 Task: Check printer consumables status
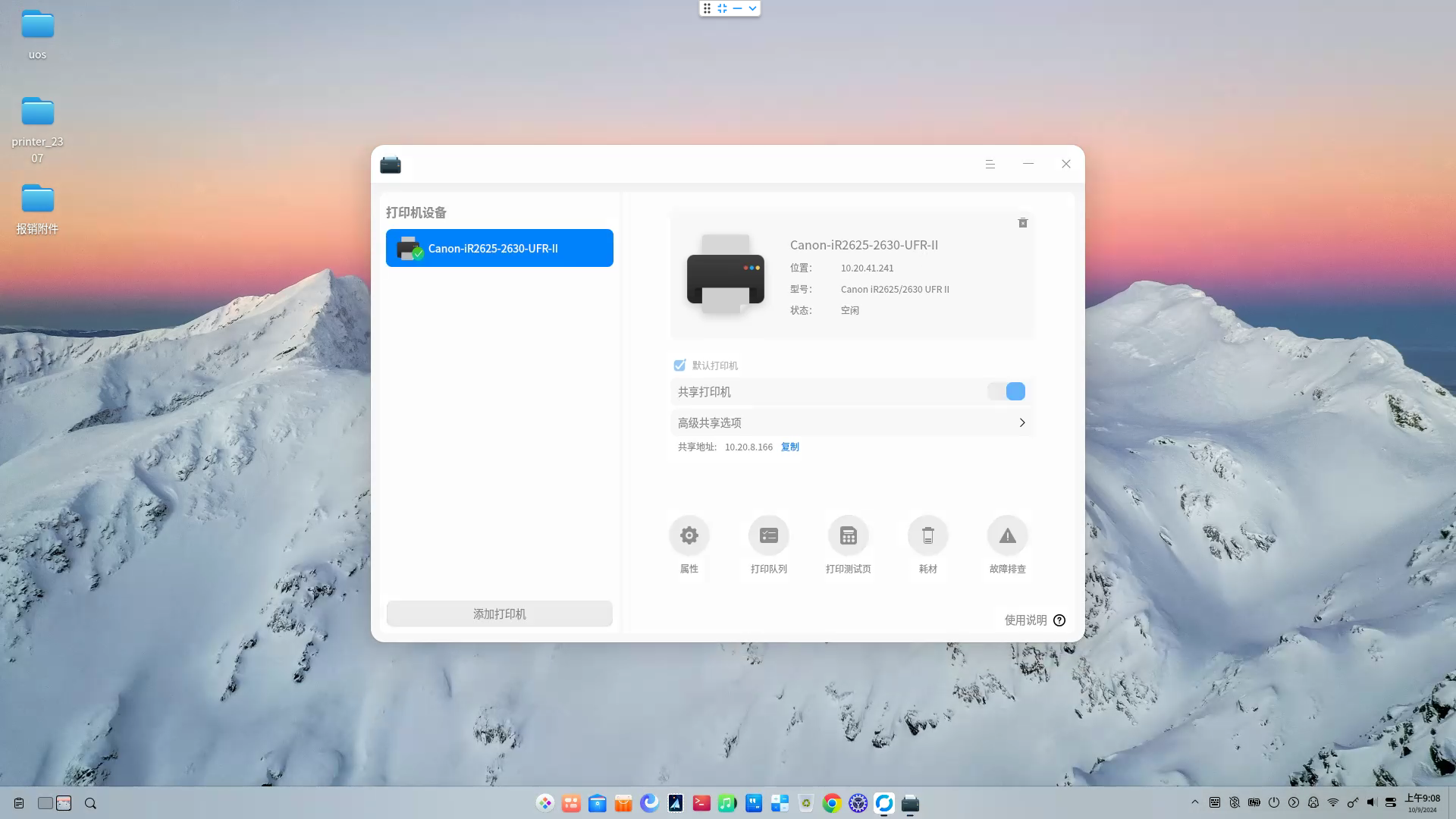pyautogui.click(x=927, y=535)
